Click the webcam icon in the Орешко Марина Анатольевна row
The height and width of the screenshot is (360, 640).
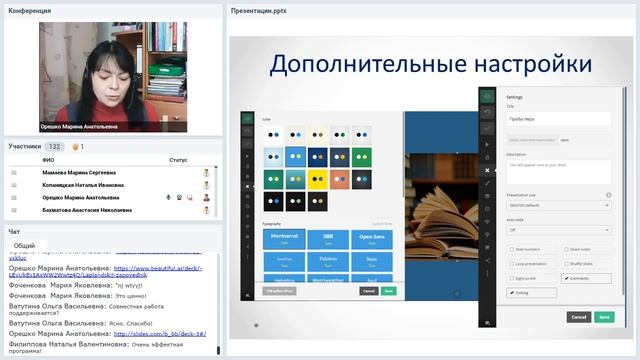click(179, 198)
